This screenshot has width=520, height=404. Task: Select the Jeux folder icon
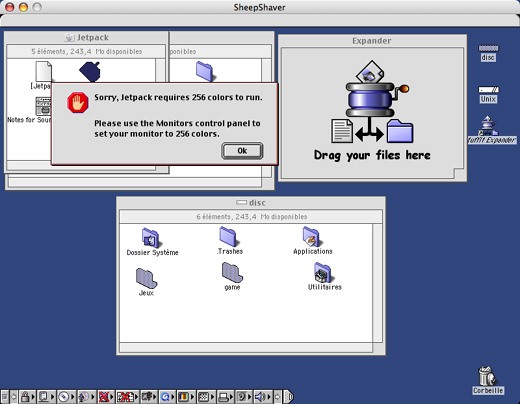[146, 278]
